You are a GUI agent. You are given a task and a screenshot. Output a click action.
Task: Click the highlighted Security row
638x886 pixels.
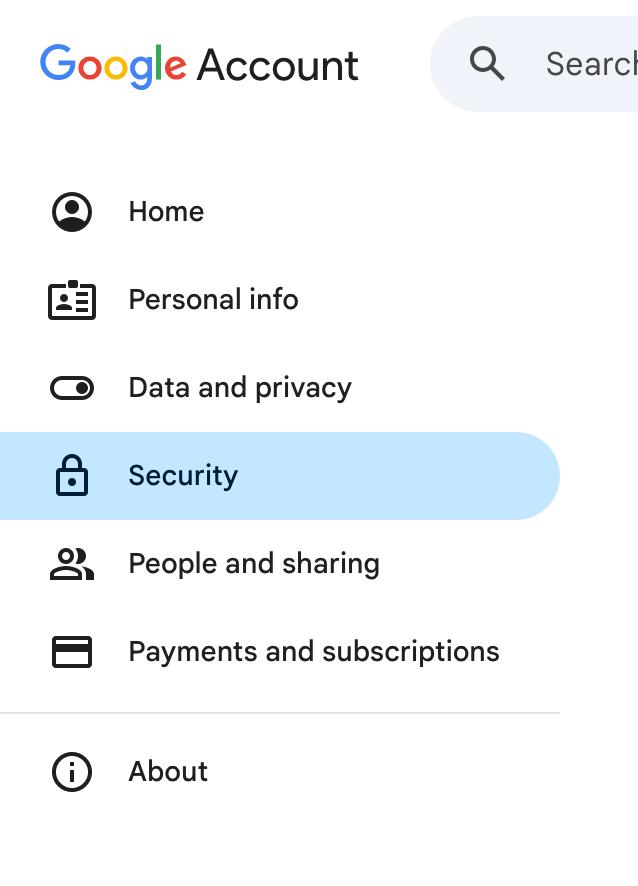pyautogui.click(x=280, y=475)
